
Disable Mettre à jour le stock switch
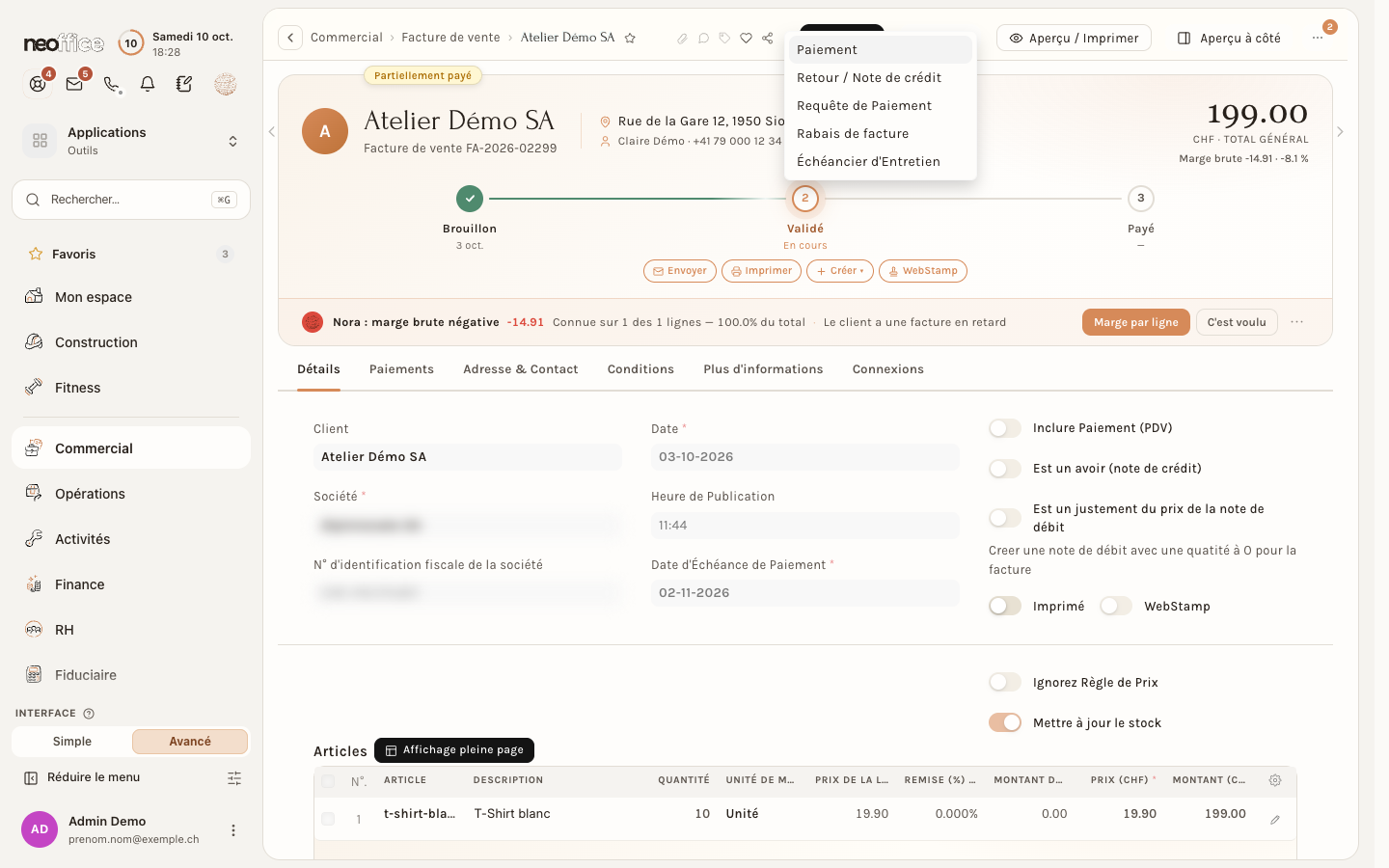point(1005,722)
